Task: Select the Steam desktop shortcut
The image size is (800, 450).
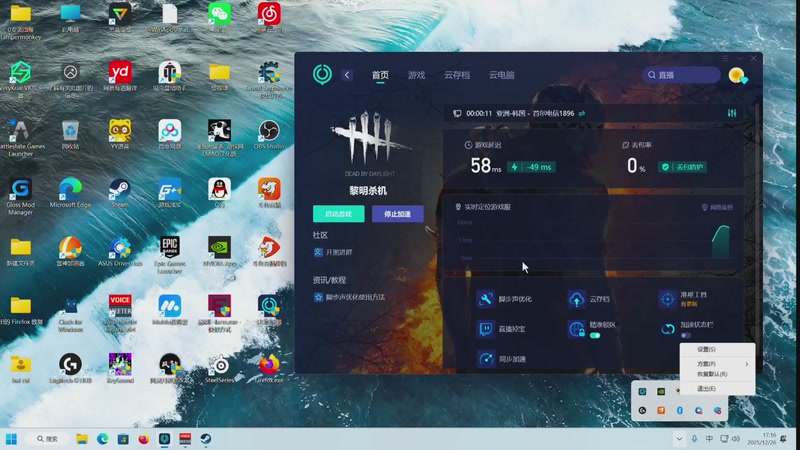Action: click(x=120, y=193)
